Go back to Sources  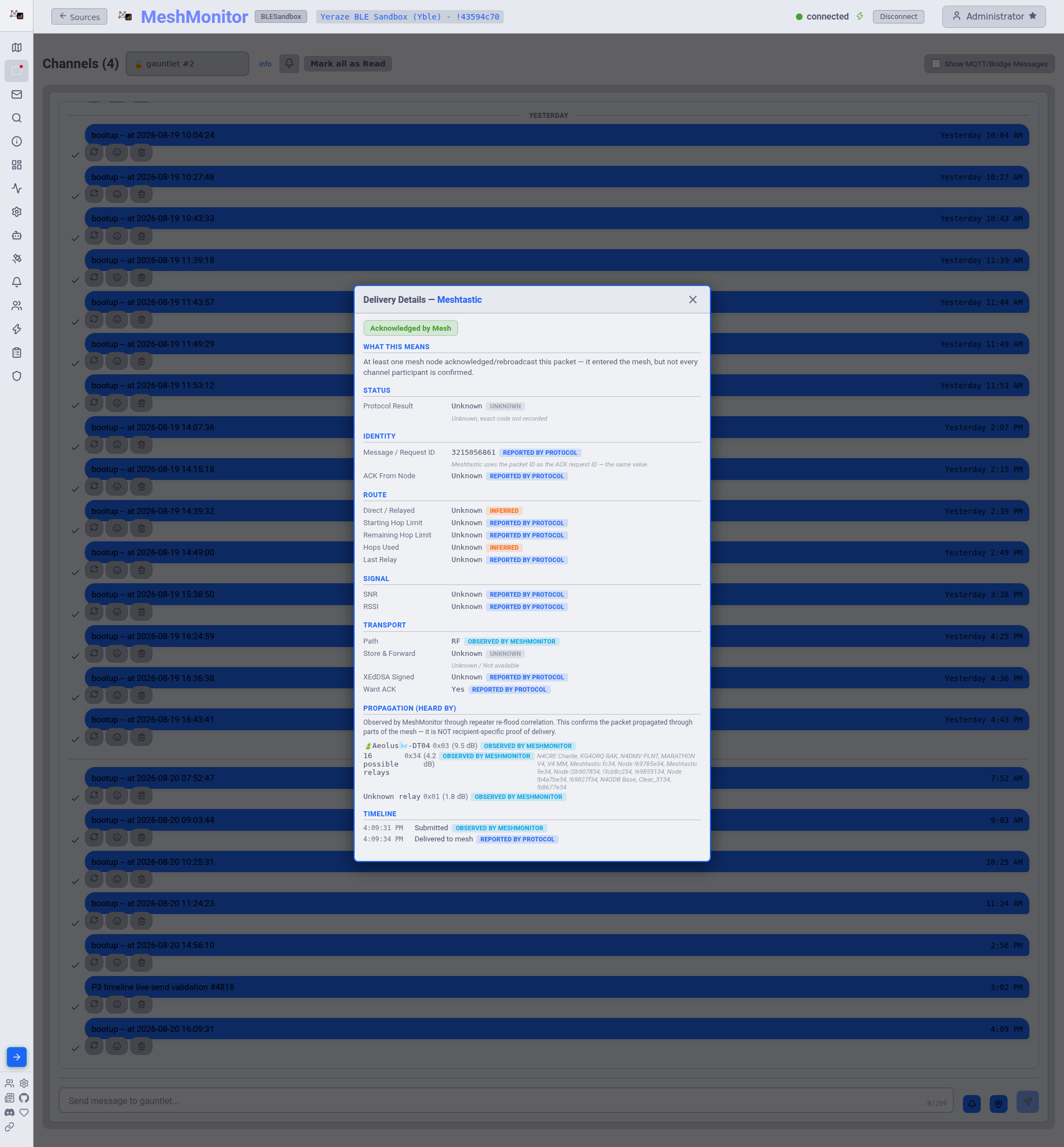click(x=79, y=17)
